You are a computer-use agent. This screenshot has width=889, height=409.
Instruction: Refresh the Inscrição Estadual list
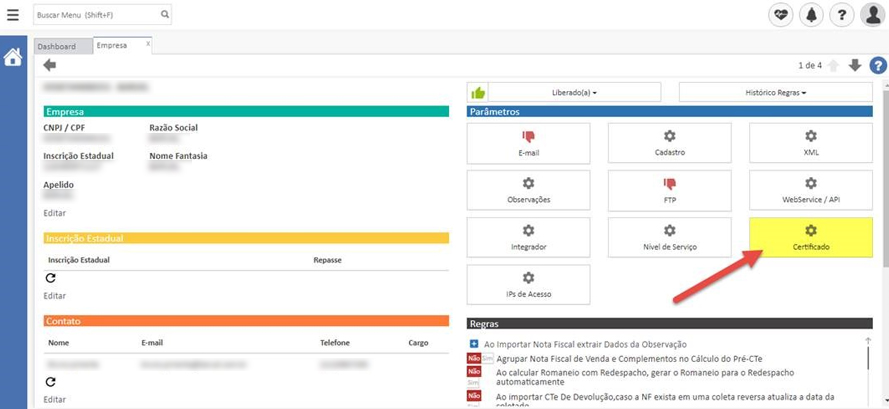coord(51,278)
